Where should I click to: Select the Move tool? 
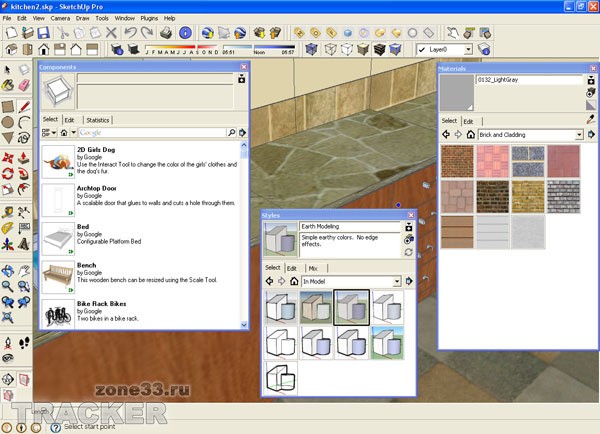click(8, 158)
